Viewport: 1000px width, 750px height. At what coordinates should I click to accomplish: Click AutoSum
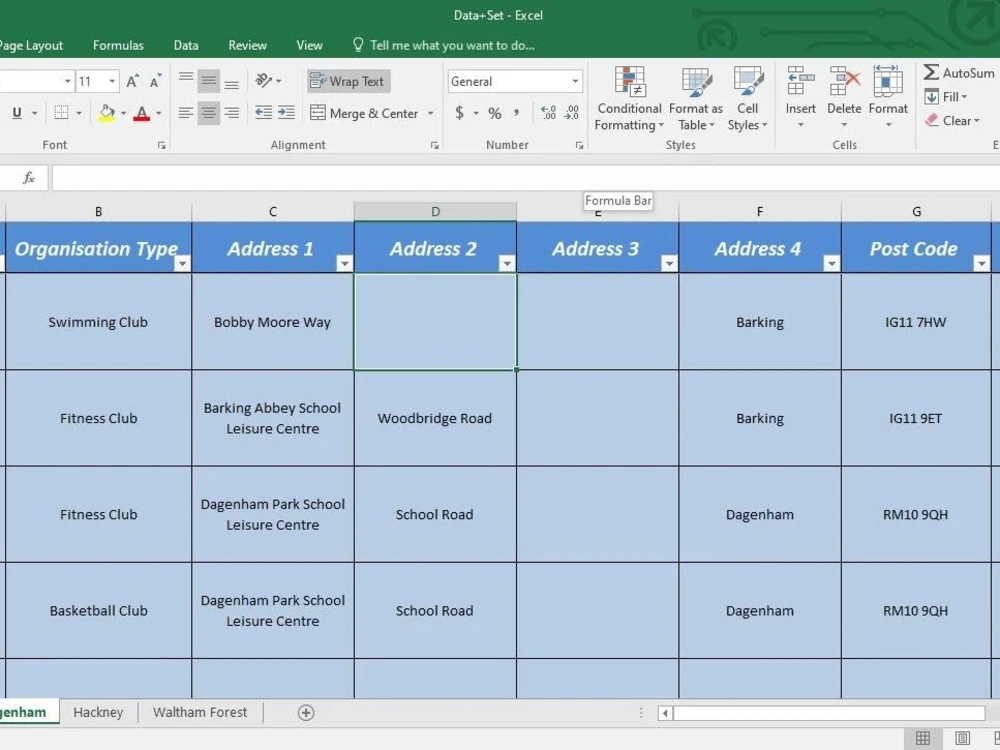(x=959, y=73)
